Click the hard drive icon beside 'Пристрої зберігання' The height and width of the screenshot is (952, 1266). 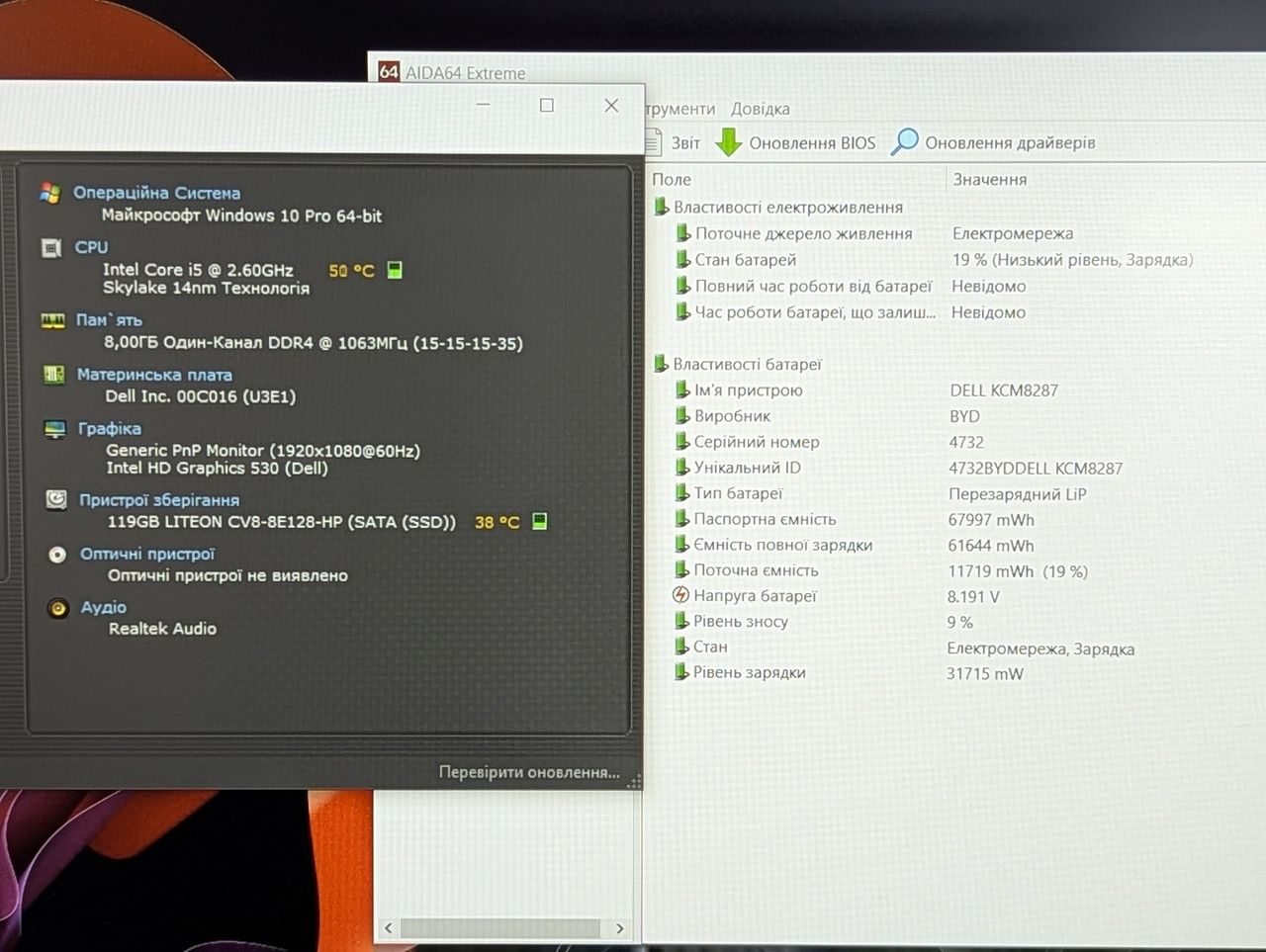pos(56,500)
